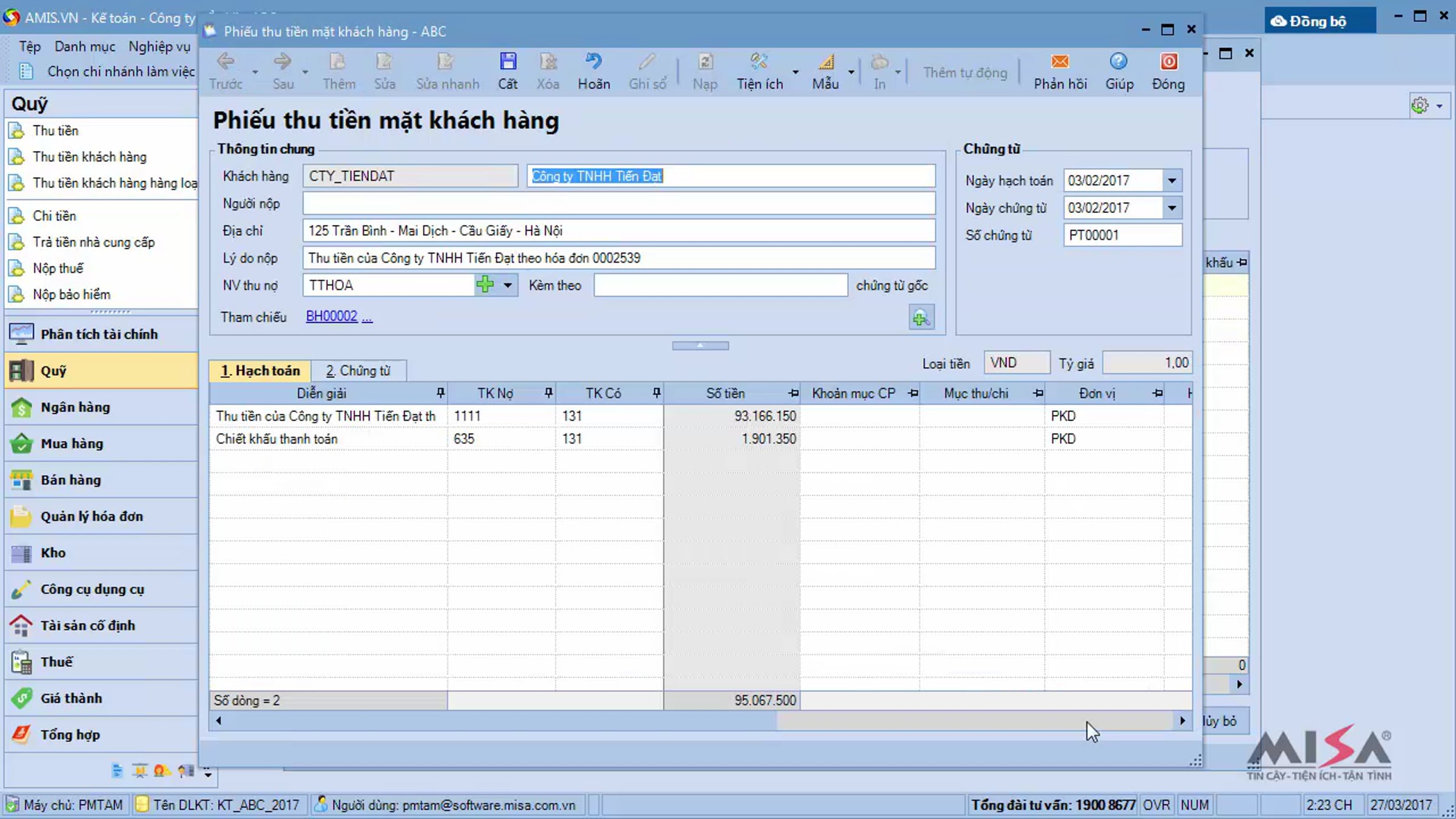Click the Đóng close-form icon

[1168, 62]
